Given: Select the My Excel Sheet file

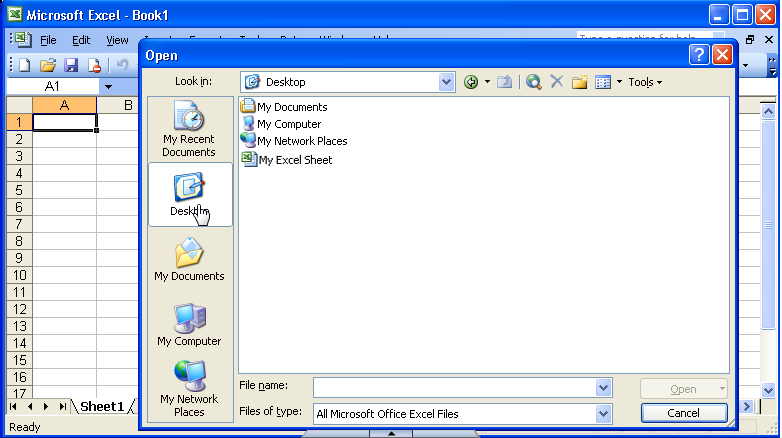Looking at the screenshot, I should point(295,160).
